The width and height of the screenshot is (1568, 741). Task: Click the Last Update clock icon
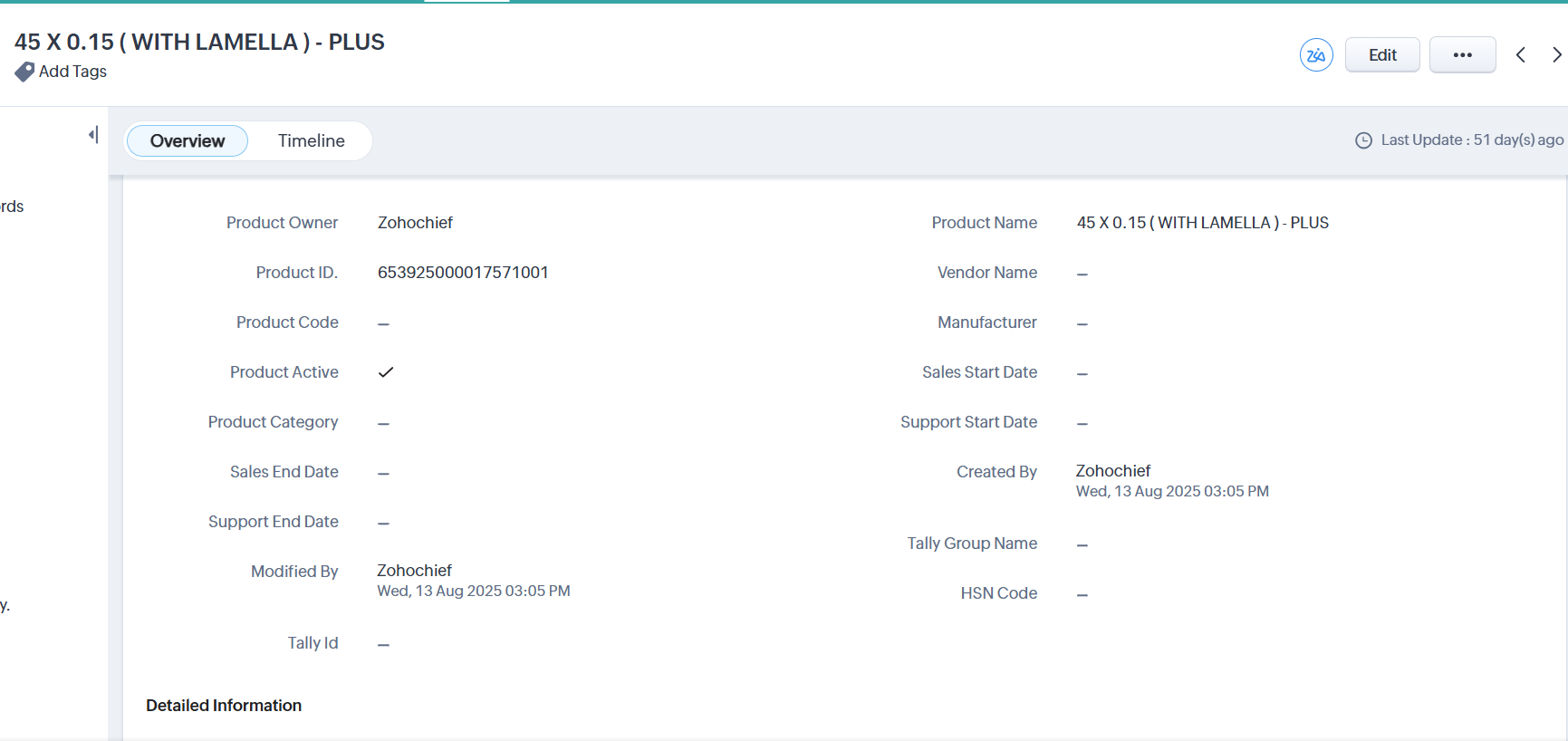pyautogui.click(x=1362, y=140)
